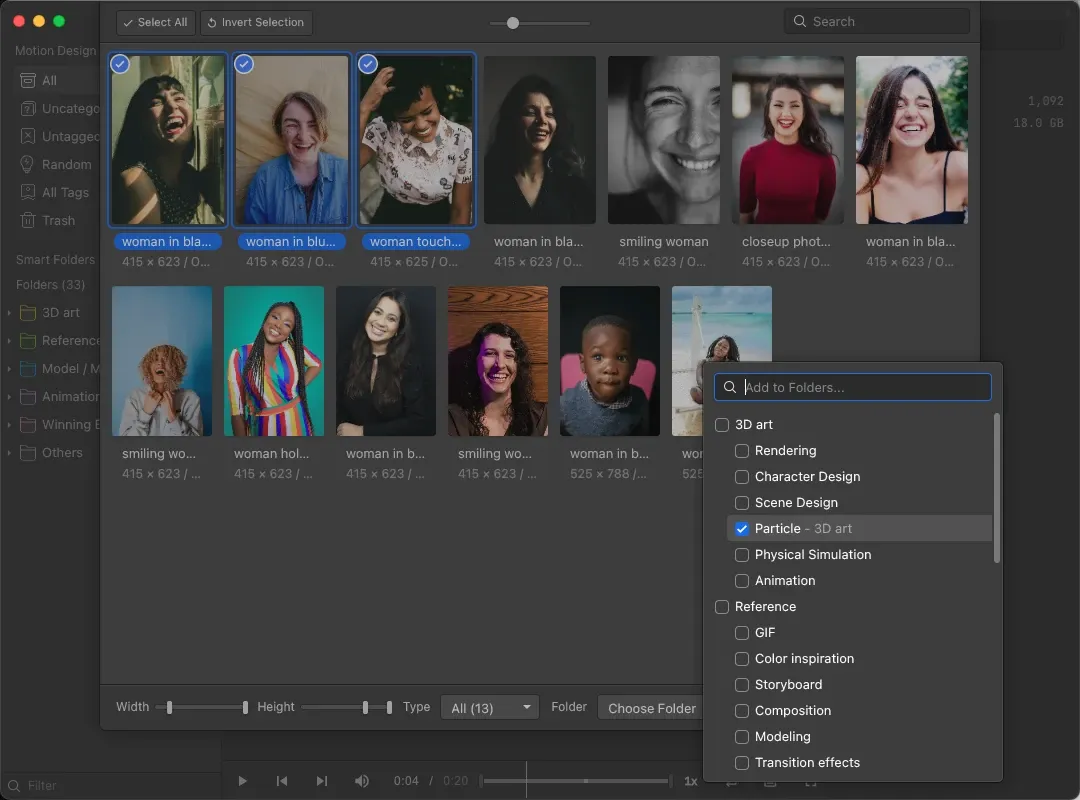
Task: Expand the Winning folder arrow in sidebar
Action: 9,424
